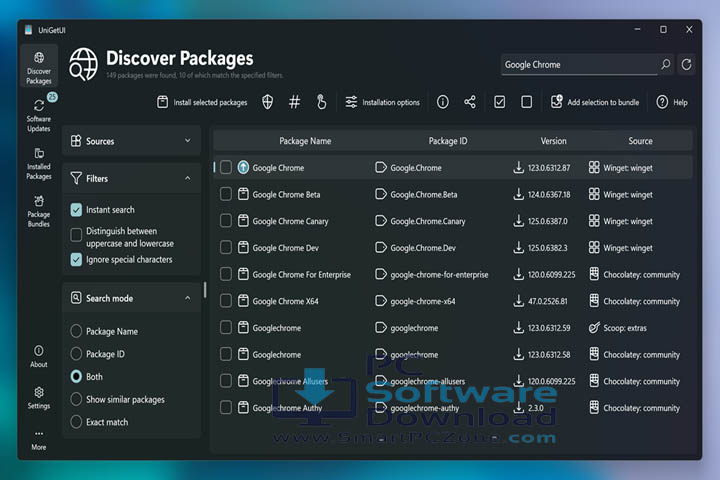The image size is (720, 480).
Task: Click the Googlechrome Allusers row checkbox
Action: pyautogui.click(x=225, y=381)
